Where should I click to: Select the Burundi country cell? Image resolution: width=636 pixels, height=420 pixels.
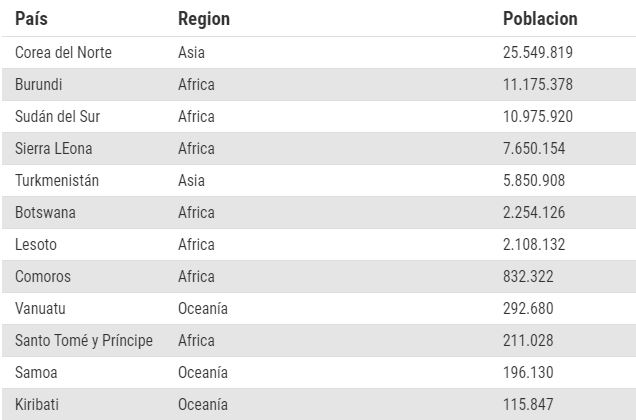41,84
